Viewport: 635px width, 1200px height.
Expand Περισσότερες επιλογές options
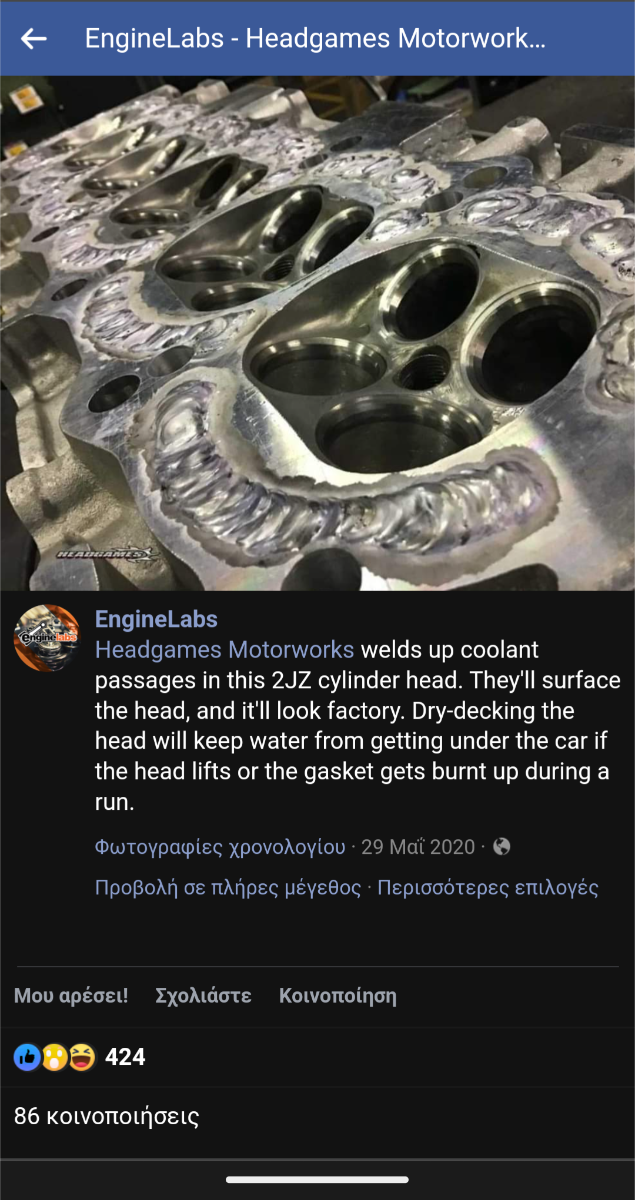(488, 887)
